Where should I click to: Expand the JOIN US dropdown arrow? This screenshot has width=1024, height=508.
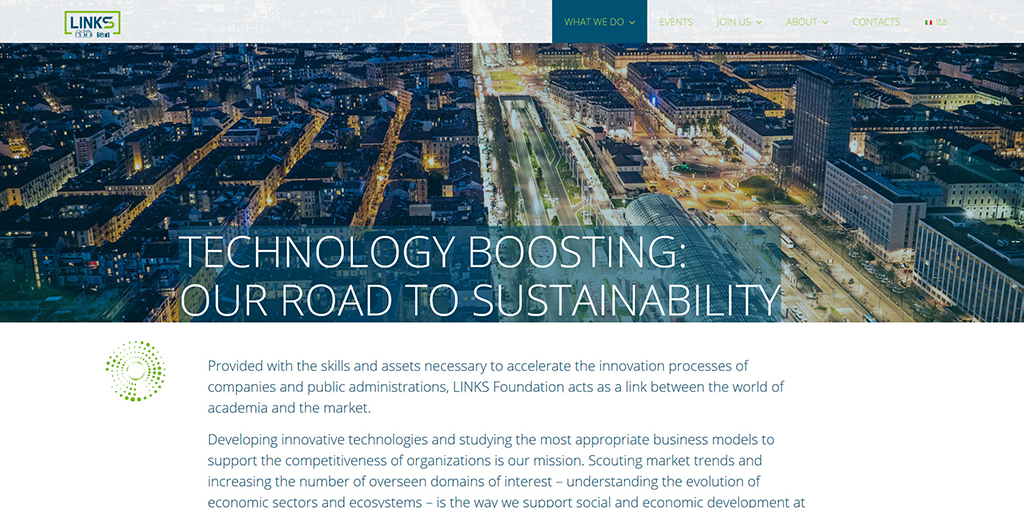point(759,22)
